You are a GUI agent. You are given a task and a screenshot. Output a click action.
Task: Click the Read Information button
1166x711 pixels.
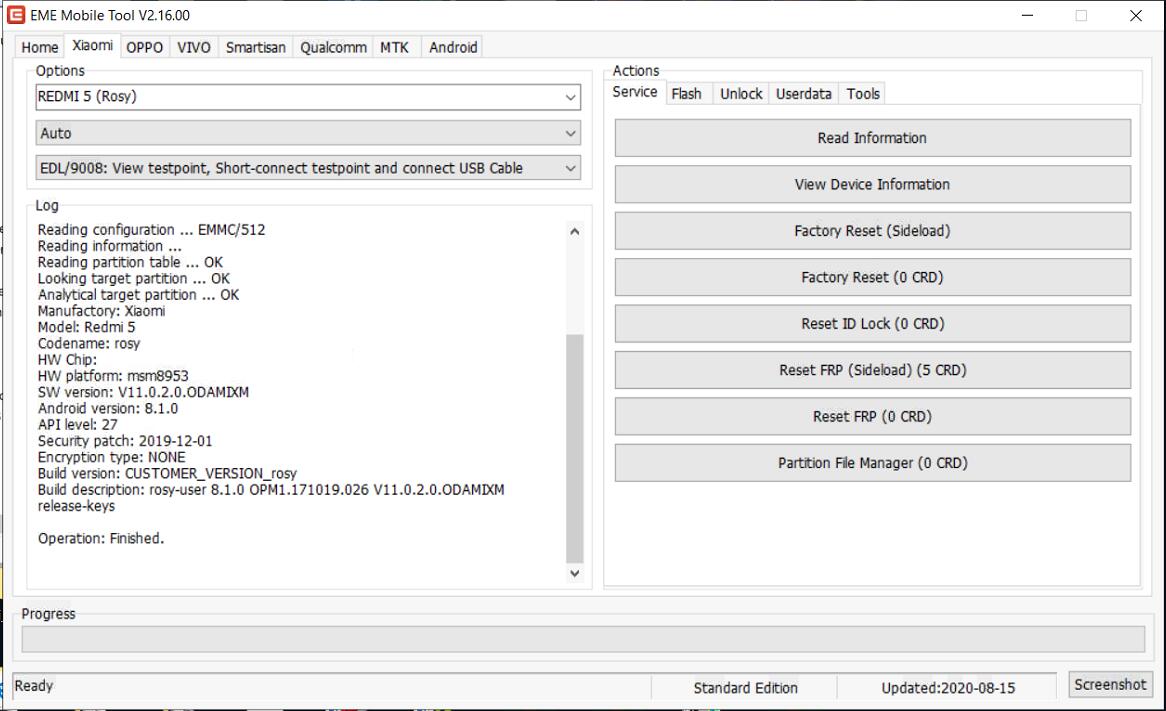(872, 138)
